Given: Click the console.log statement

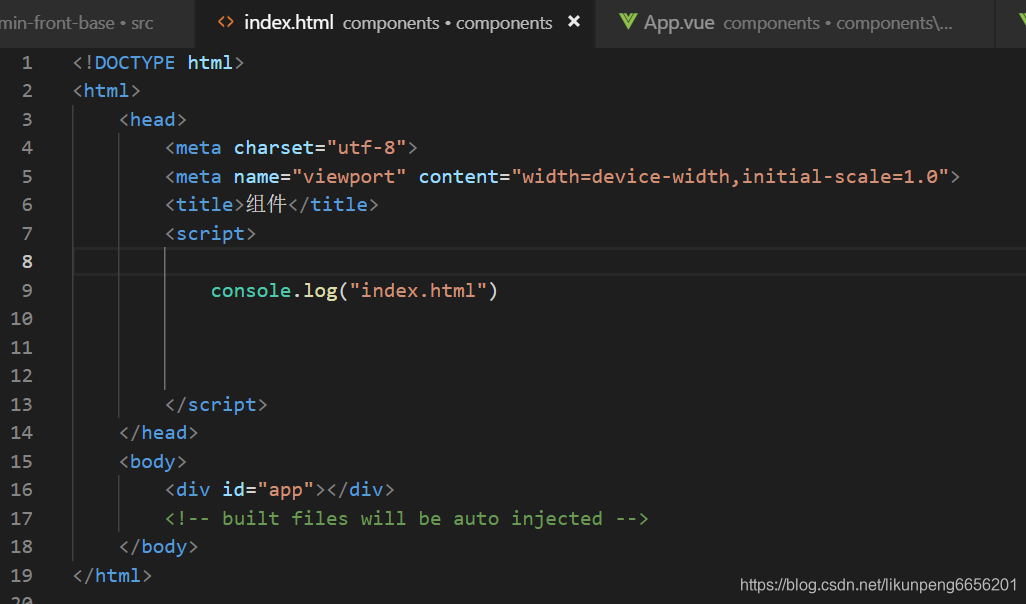Looking at the screenshot, I should [354, 291].
